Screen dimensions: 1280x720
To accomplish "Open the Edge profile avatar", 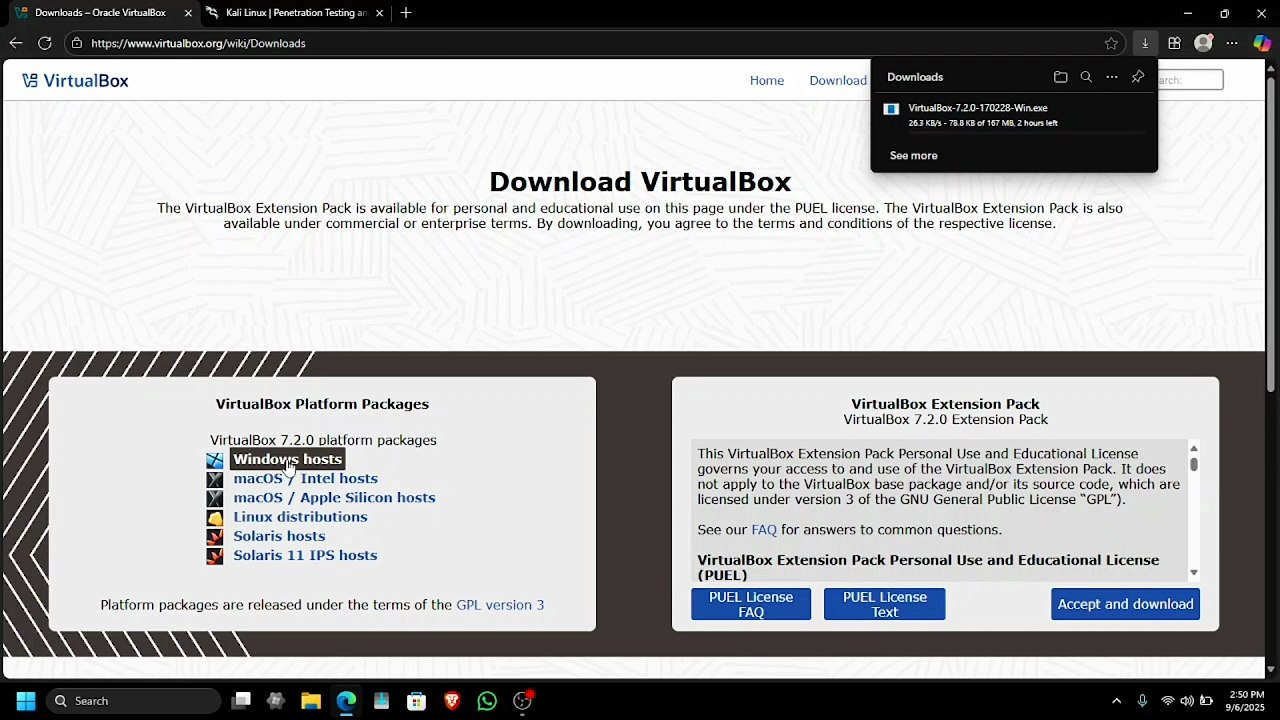I will 1203,43.
